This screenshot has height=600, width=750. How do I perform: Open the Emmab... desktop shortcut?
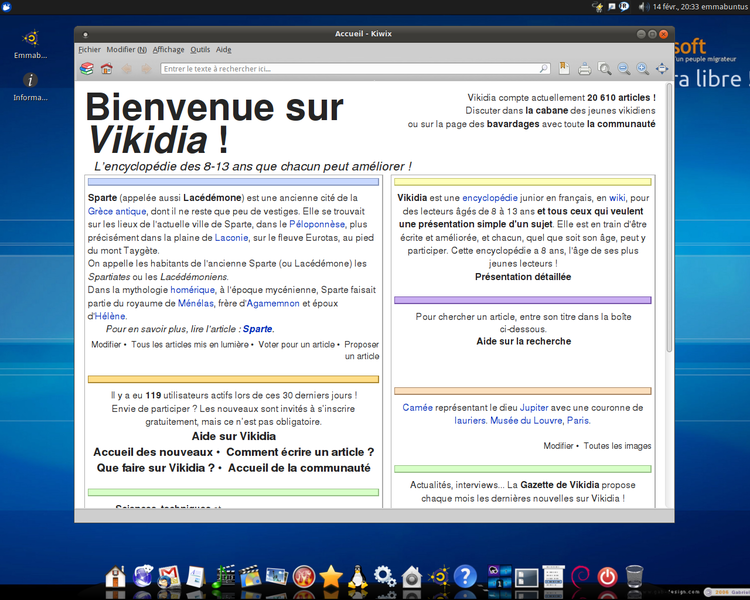(31, 45)
